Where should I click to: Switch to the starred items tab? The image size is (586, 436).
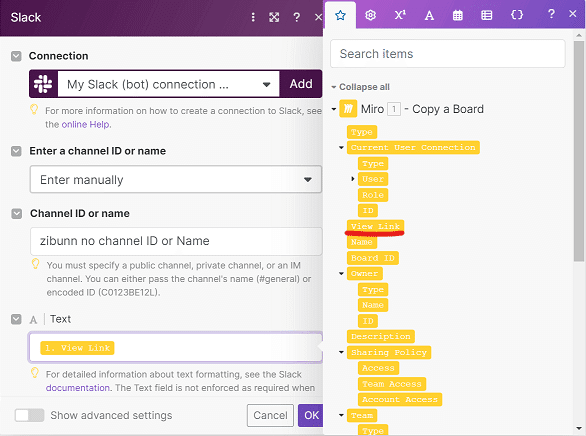[340, 15]
